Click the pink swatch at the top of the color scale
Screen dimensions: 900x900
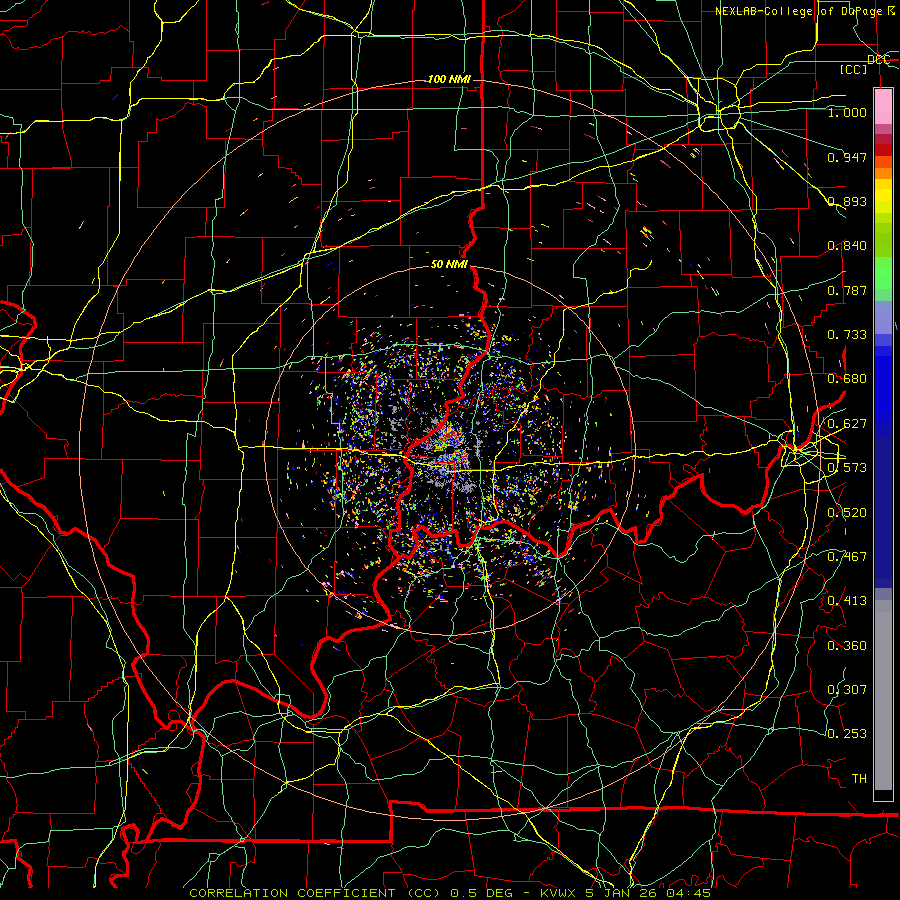[883, 106]
